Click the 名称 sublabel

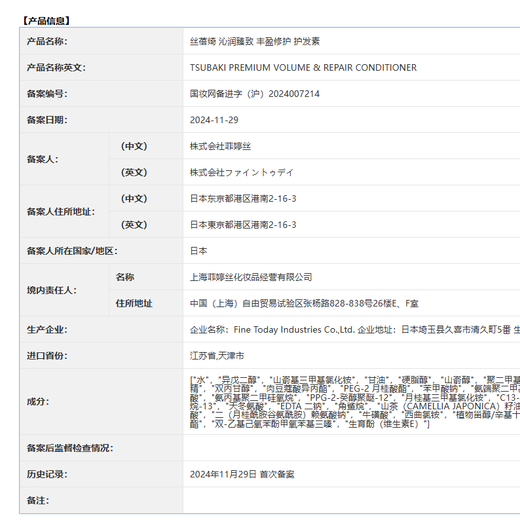point(125,277)
